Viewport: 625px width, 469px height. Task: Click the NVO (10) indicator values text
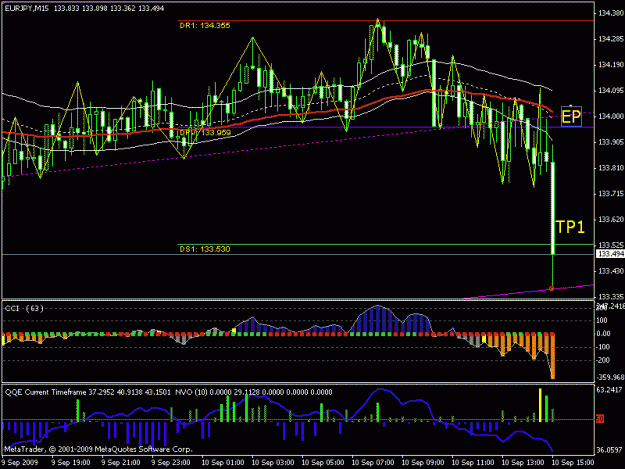click(254, 392)
